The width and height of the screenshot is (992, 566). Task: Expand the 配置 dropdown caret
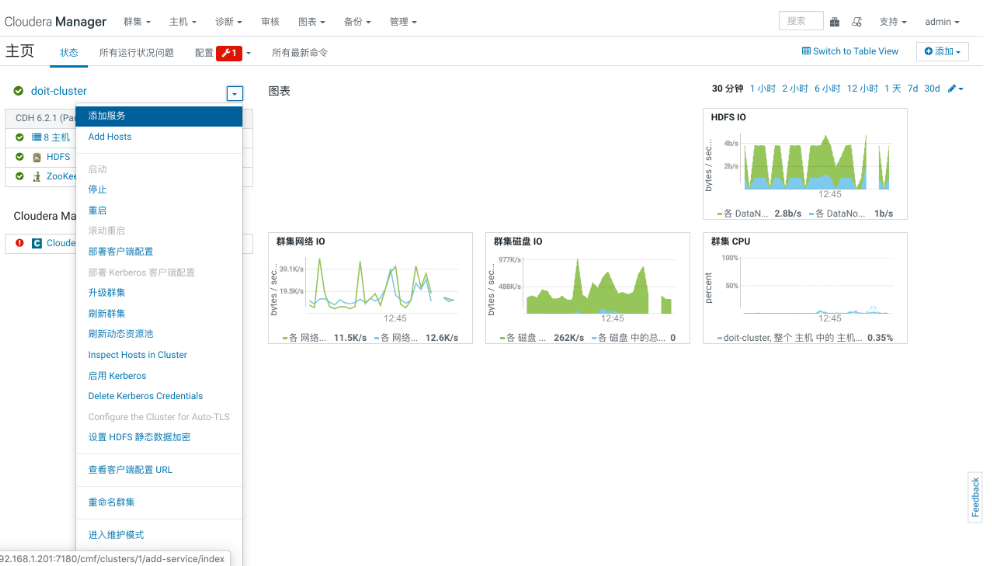pos(249,53)
